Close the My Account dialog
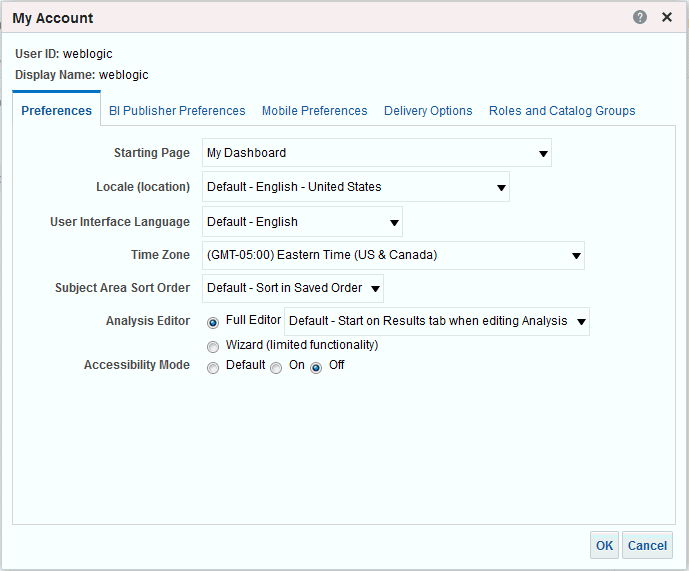This screenshot has width=689, height=571. (x=667, y=18)
